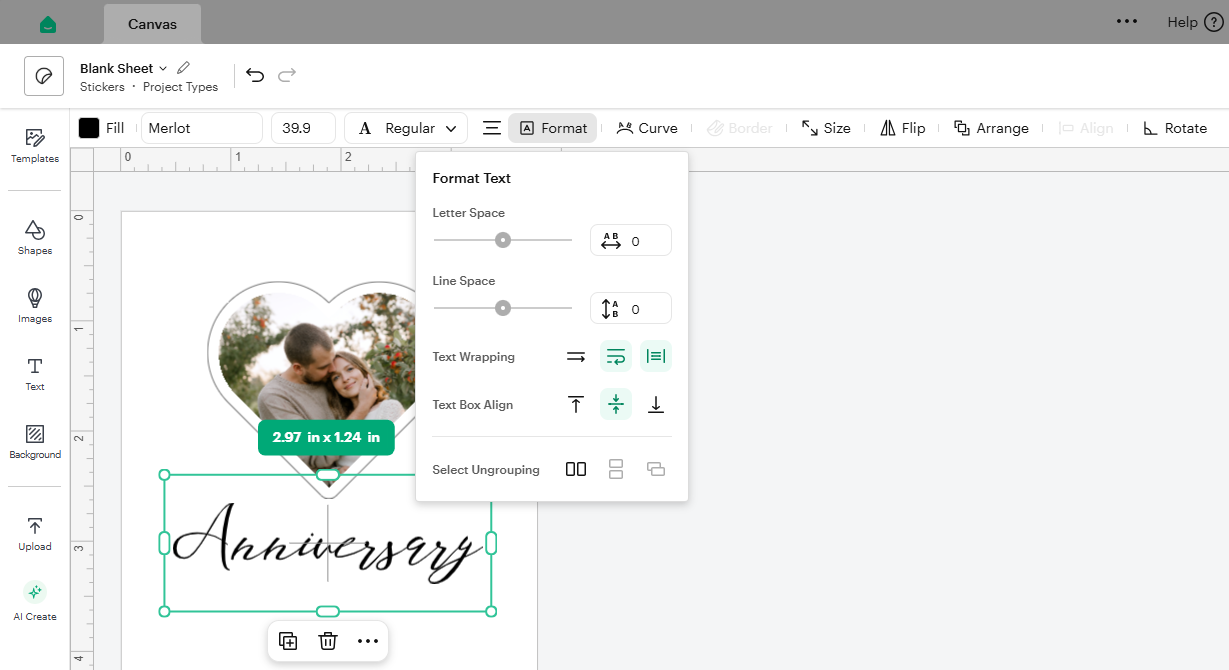The image size is (1229, 670).
Task: Ungroup text by letters icon
Action: pos(576,469)
